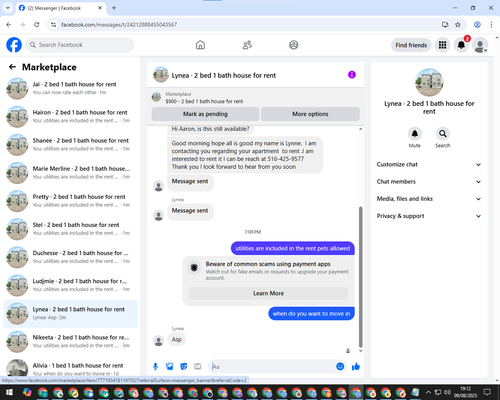Click Find friends button

click(411, 45)
